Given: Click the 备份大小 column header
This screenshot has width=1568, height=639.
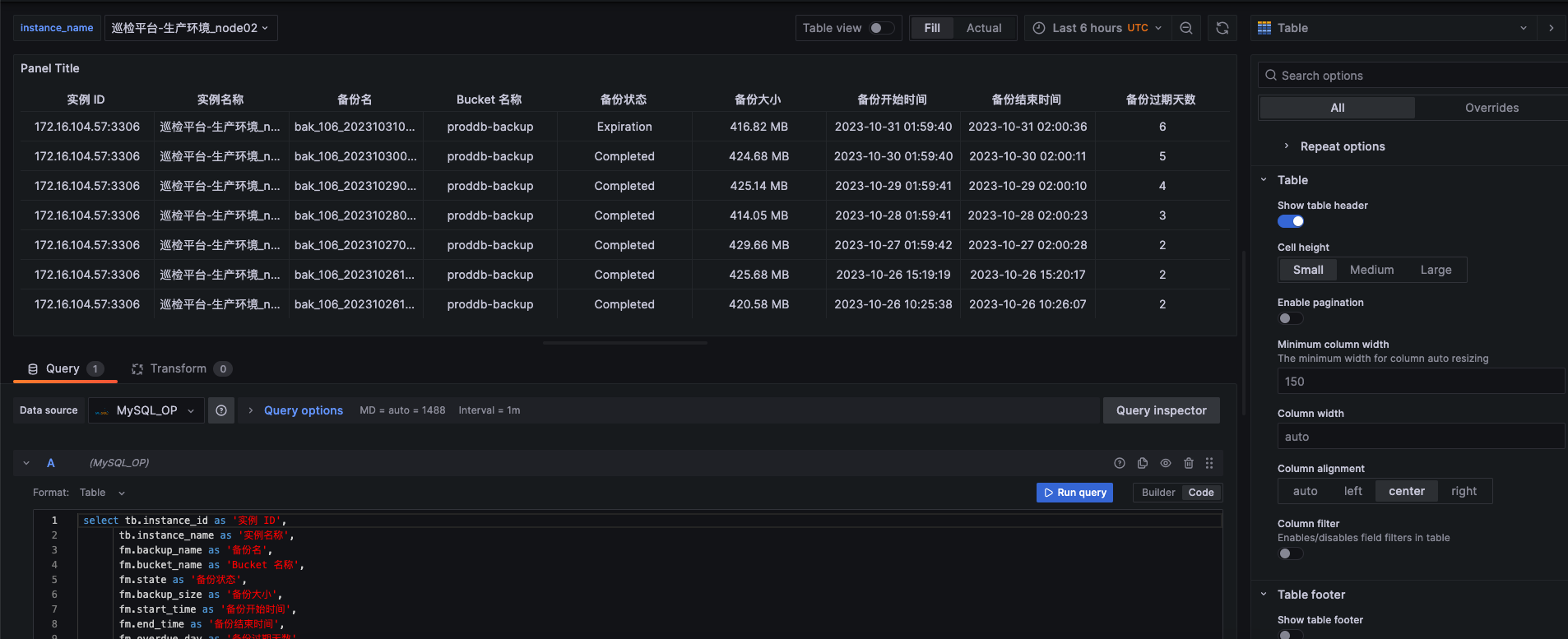Looking at the screenshot, I should pos(758,100).
